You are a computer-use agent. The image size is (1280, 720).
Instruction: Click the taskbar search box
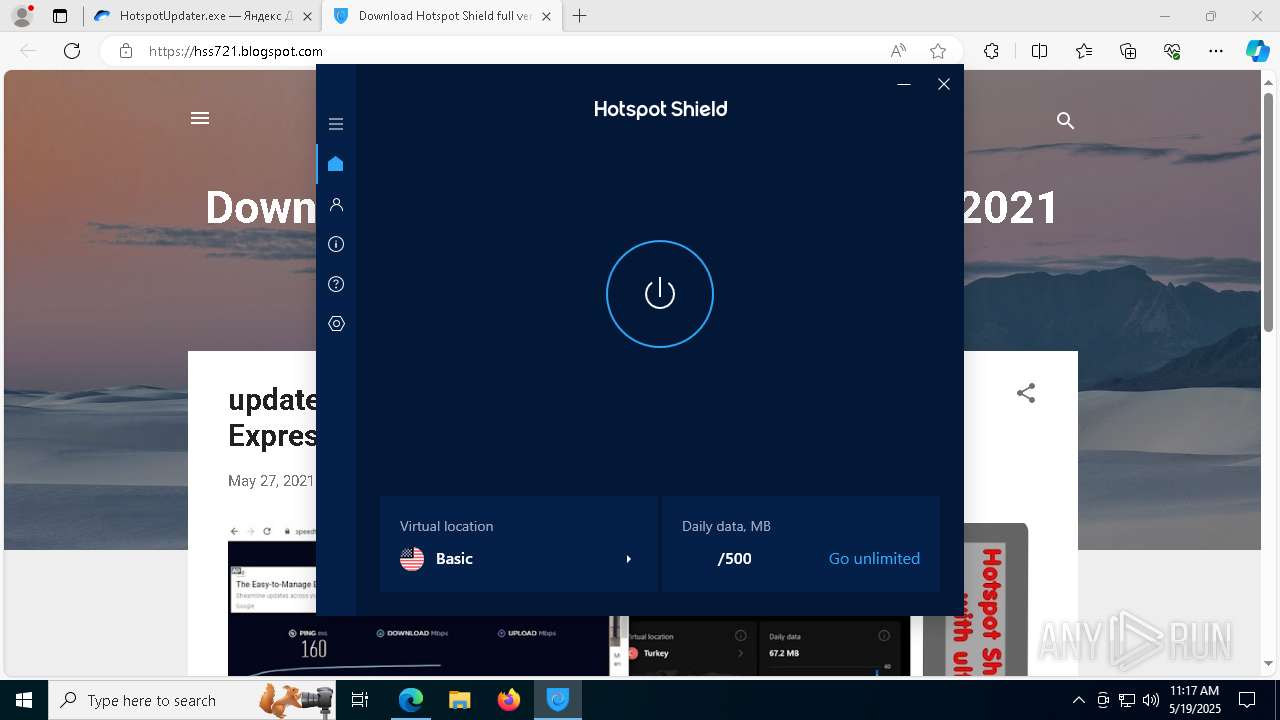point(194,700)
